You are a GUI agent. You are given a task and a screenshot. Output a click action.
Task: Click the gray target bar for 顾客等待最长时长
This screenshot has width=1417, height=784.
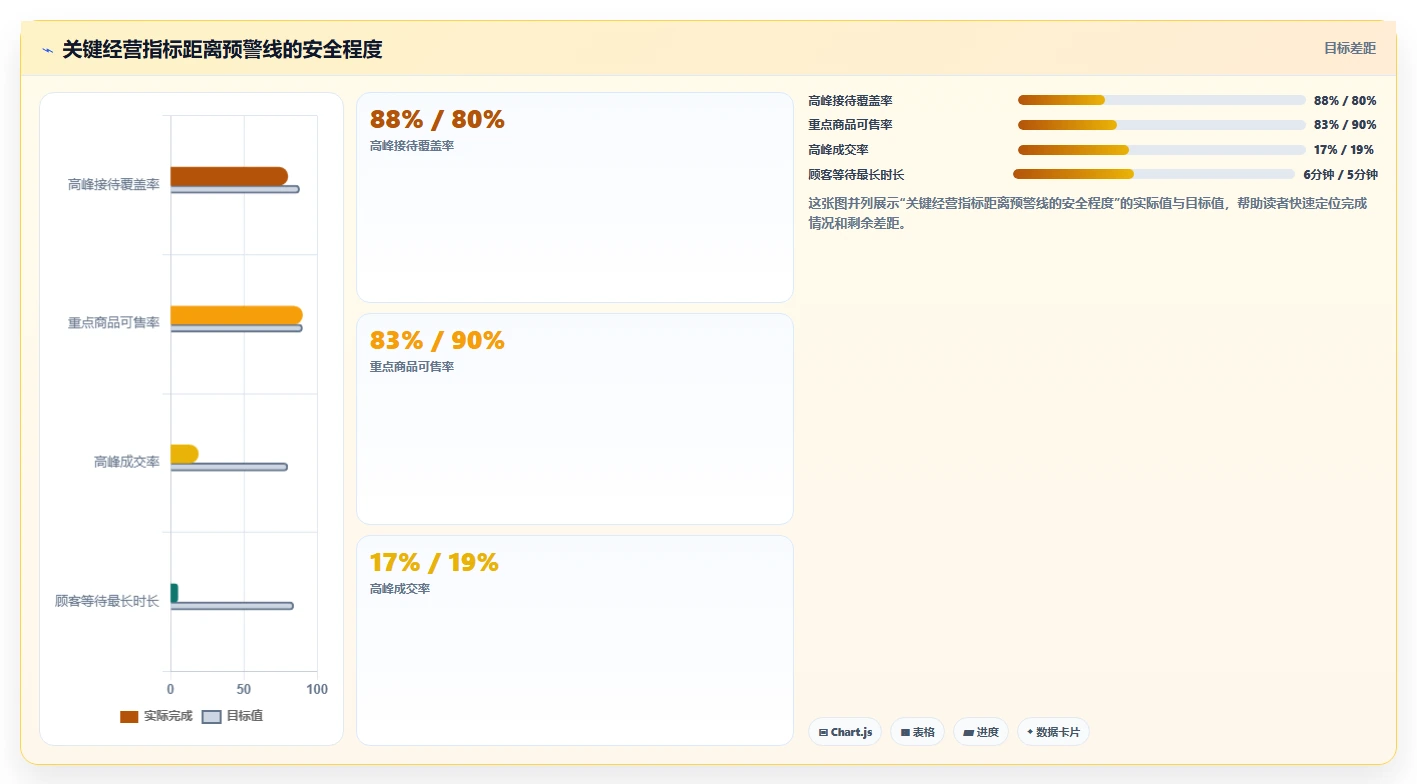232,606
